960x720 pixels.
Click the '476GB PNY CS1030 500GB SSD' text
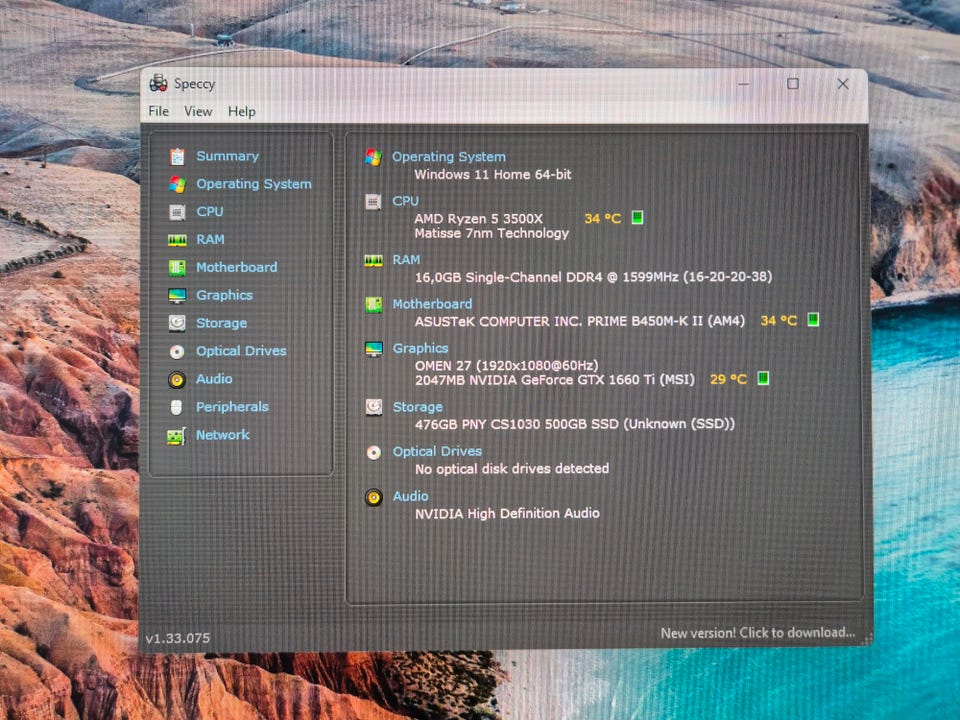(x=517, y=424)
